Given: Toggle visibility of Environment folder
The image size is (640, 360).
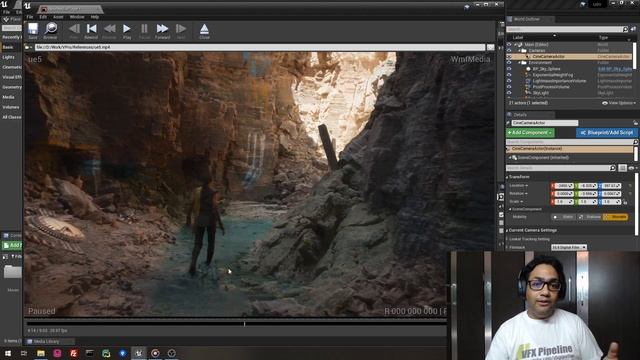Looking at the screenshot, I should (509, 63).
